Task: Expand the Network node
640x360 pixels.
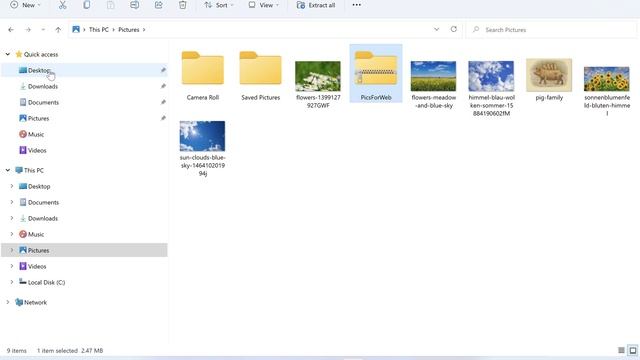Action: click(x=8, y=302)
